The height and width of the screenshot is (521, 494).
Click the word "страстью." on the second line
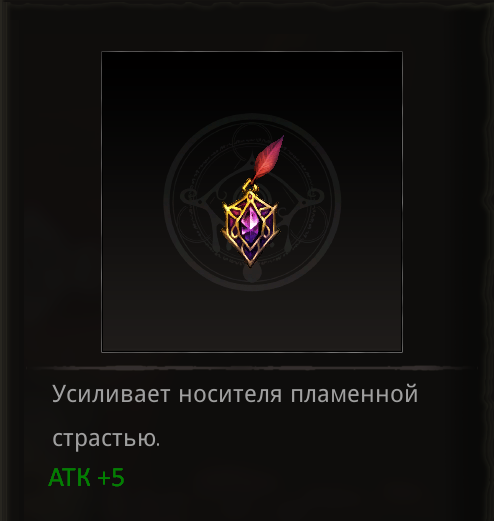(106, 438)
